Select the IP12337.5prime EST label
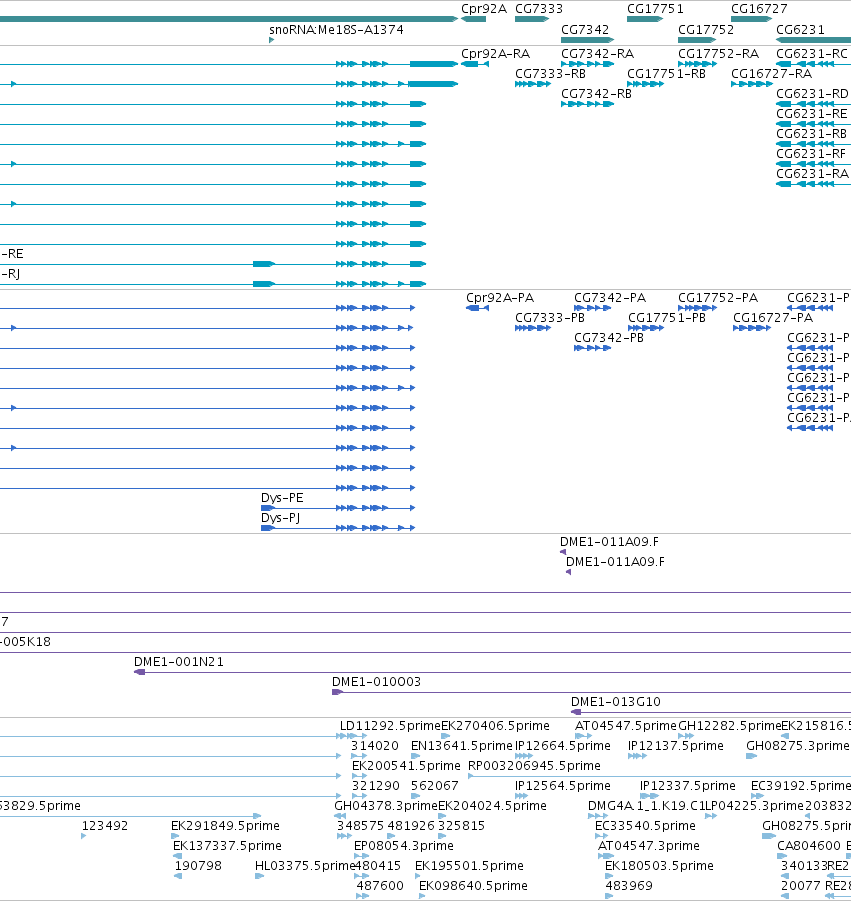The image size is (851, 901). pyautogui.click(x=688, y=786)
